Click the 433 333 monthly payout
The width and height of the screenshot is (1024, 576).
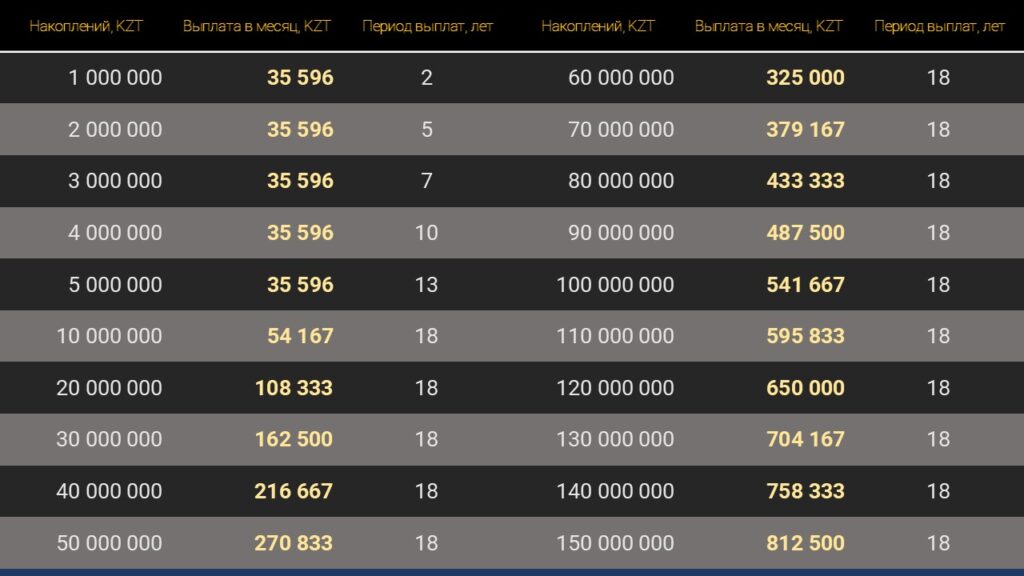click(x=805, y=181)
